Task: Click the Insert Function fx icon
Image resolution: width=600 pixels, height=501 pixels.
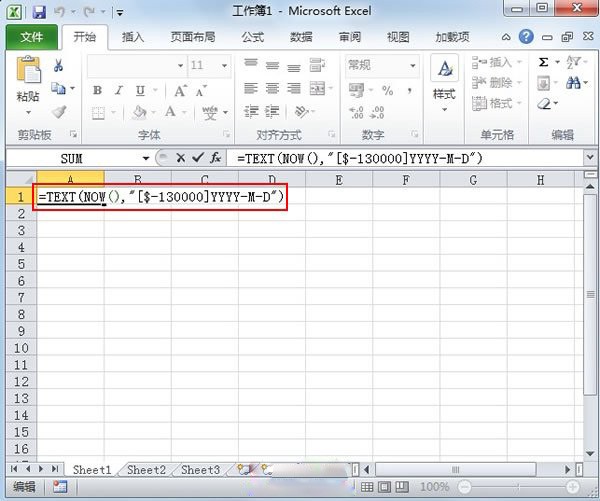Action: [x=215, y=158]
